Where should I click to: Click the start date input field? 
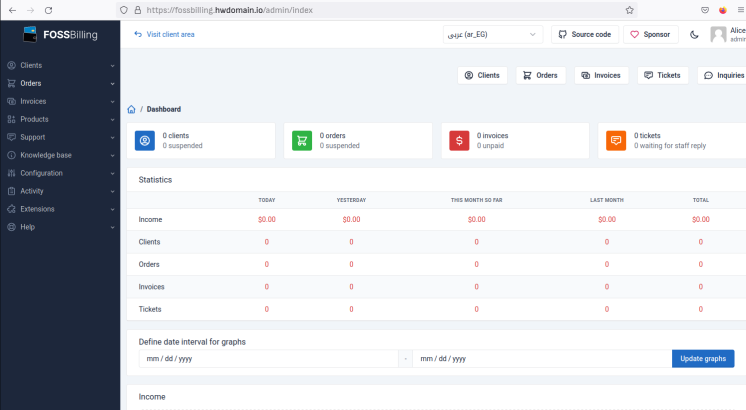pyautogui.click(x=267, y=358)
